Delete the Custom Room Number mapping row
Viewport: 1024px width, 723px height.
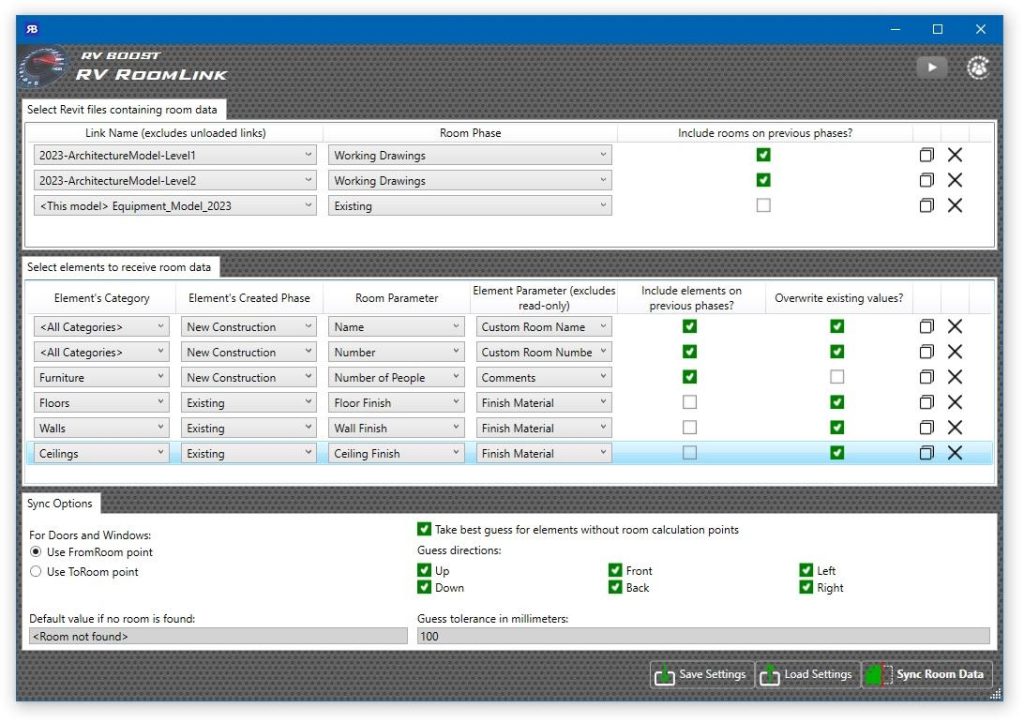[x=955, y=352]
